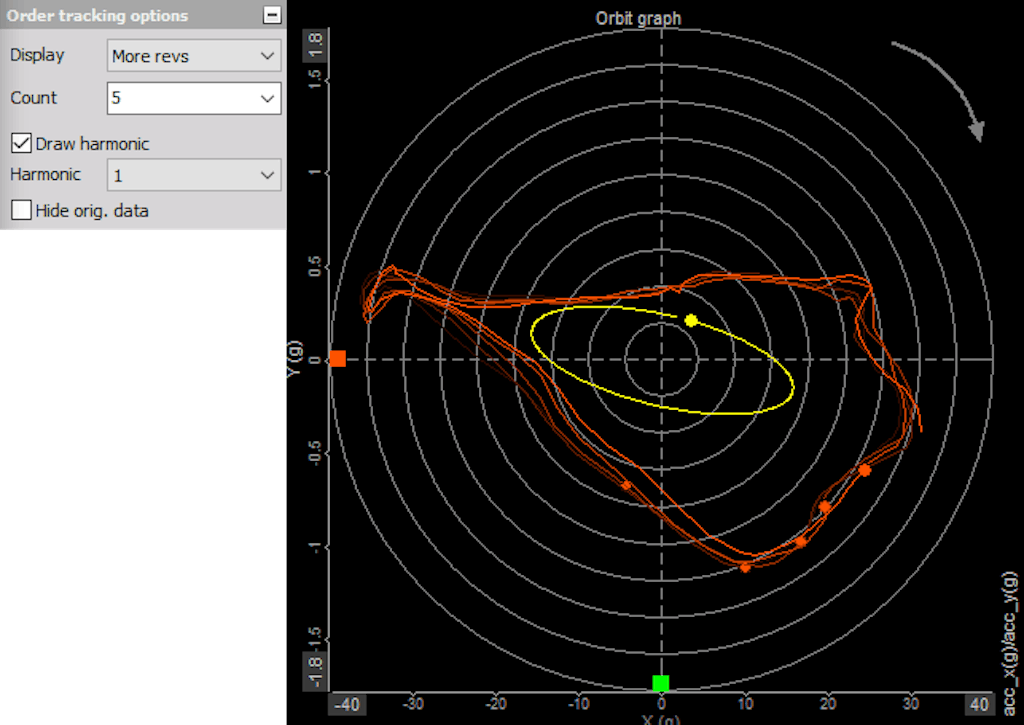Viewport: 1024px width, 725px height.
Task: Click the X-axis tick label -20
Action: tap(495, 703)
